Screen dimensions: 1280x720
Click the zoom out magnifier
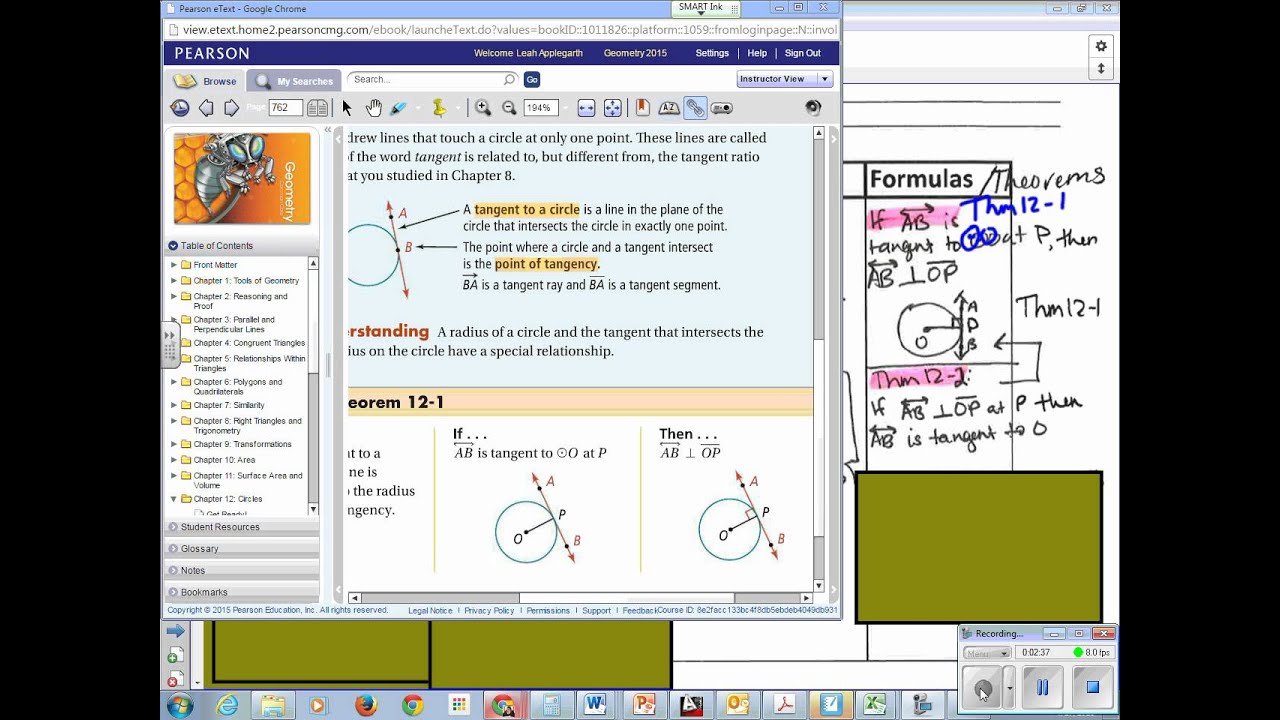point(509,108)
